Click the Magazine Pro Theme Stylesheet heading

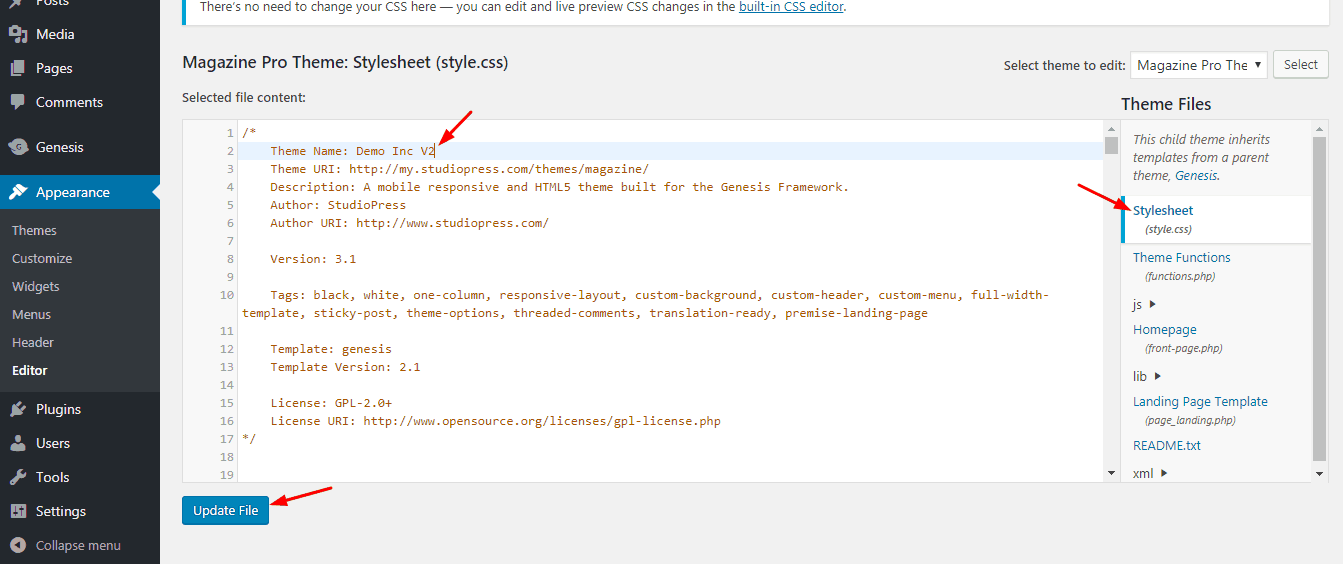[345, 62]
